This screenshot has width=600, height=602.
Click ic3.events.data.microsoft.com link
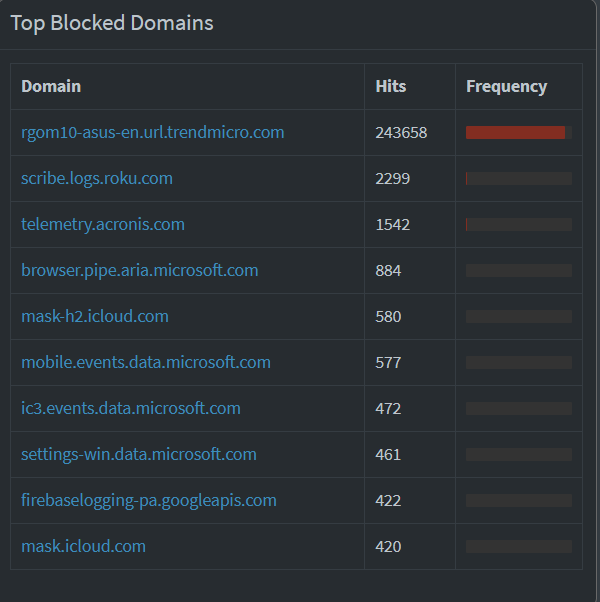click(x=131, y=408)
